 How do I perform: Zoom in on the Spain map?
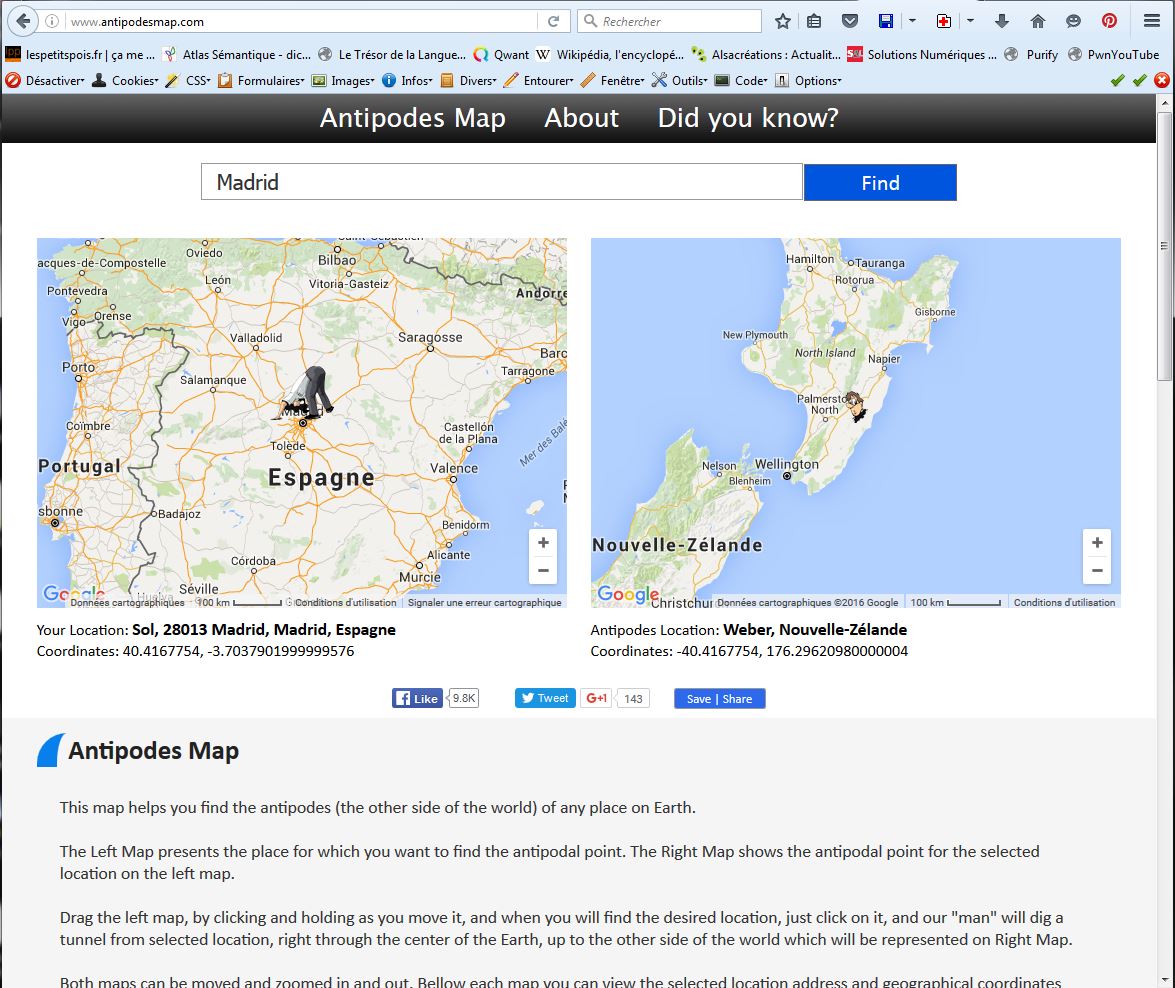pos(543,543)
